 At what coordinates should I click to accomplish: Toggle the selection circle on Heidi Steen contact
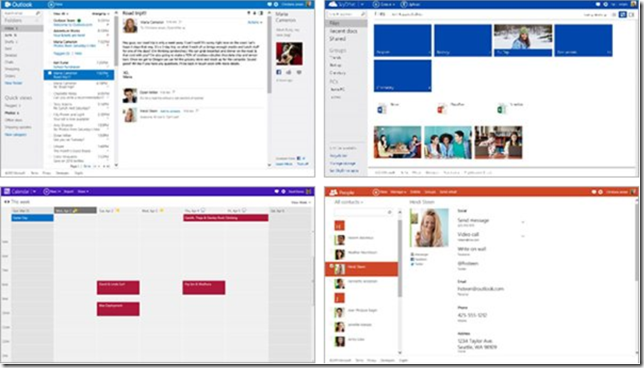coord(331,266)
